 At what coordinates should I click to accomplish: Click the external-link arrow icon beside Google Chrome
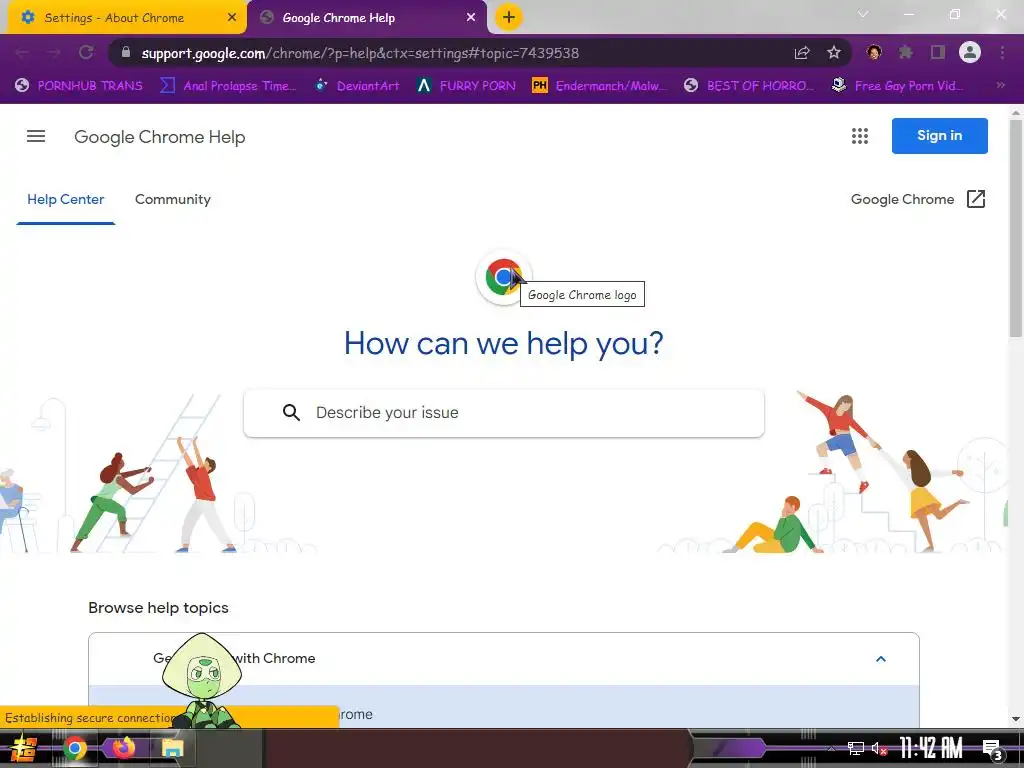click(x=976, y=199)
